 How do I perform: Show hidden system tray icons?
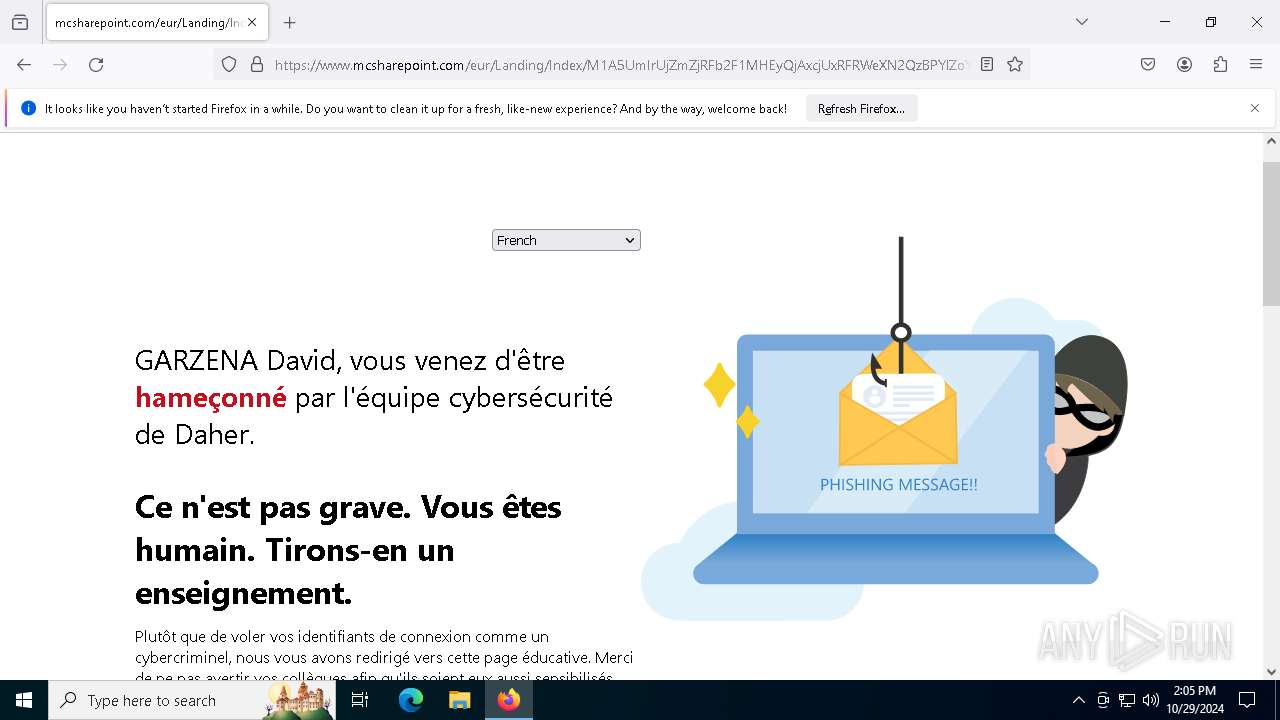pyautogui.click(x=1078, y=700)
